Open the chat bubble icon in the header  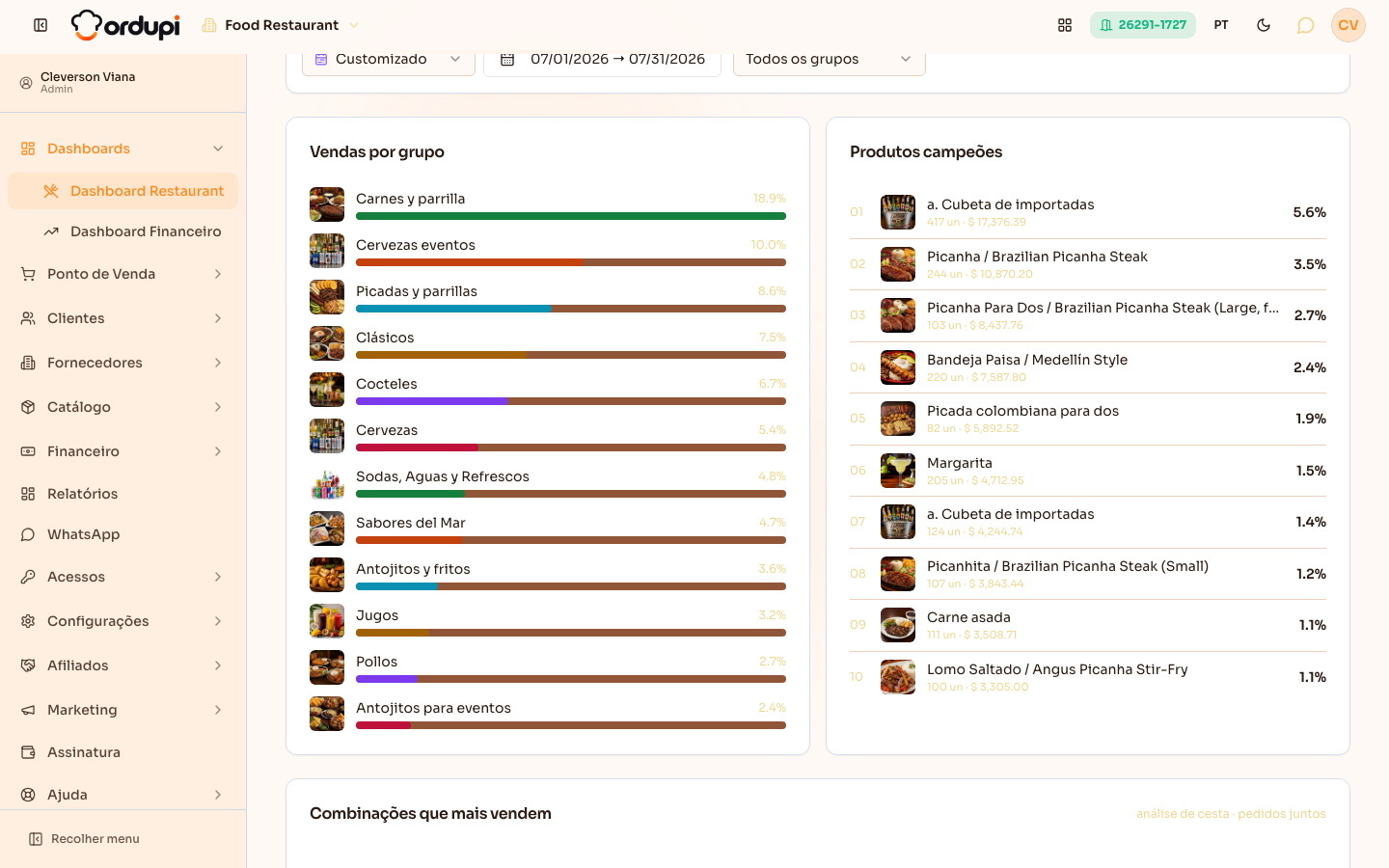click(1305, 25)
